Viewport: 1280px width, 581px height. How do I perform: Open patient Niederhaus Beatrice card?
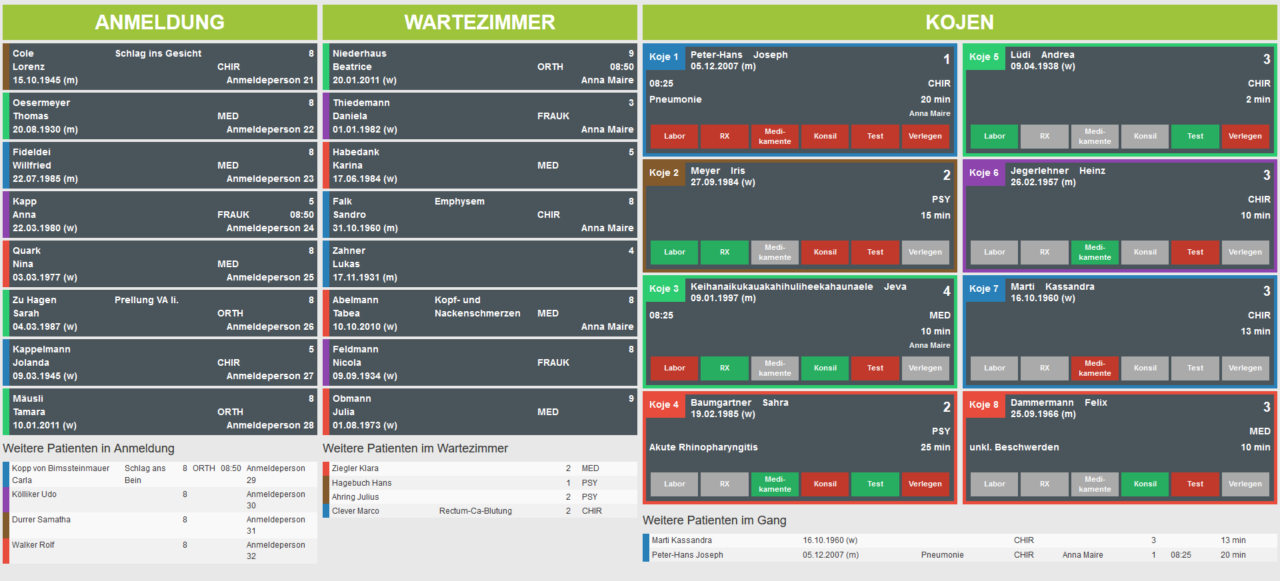pyautogui.click(x=480, y=66)
